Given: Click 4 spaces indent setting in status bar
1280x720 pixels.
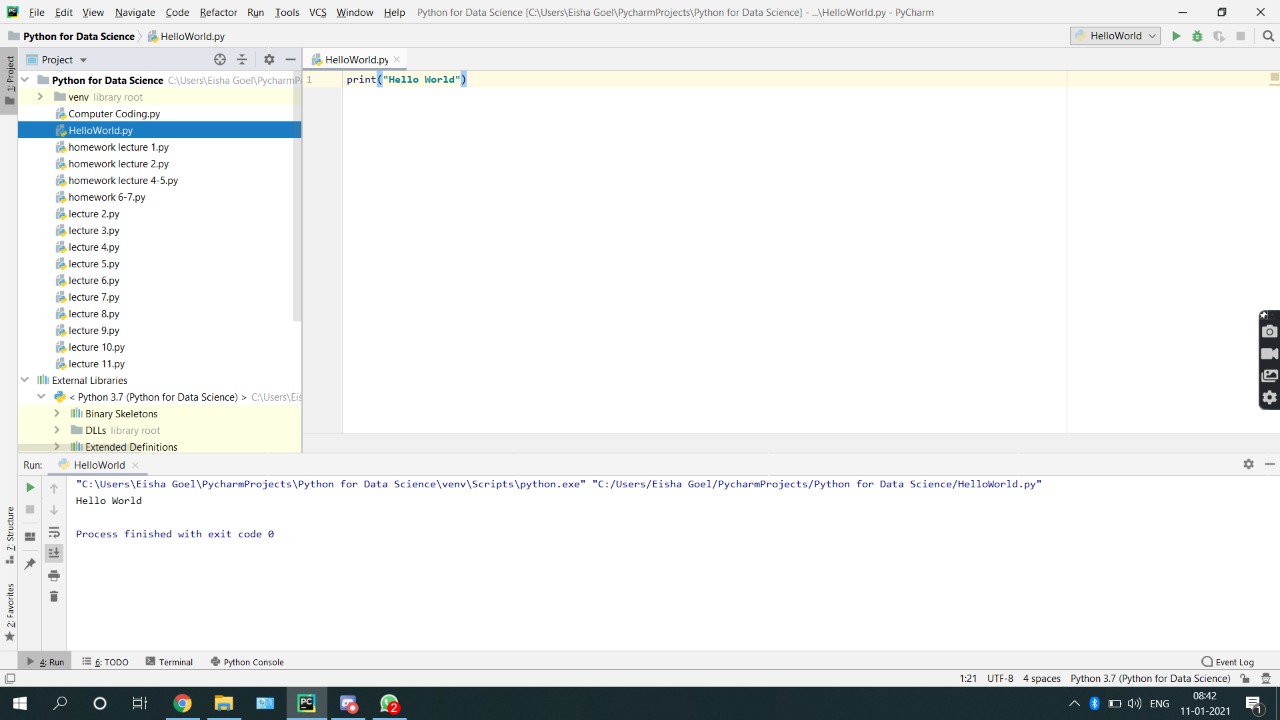Looking at the screenshot, I should coord(1041,678).
